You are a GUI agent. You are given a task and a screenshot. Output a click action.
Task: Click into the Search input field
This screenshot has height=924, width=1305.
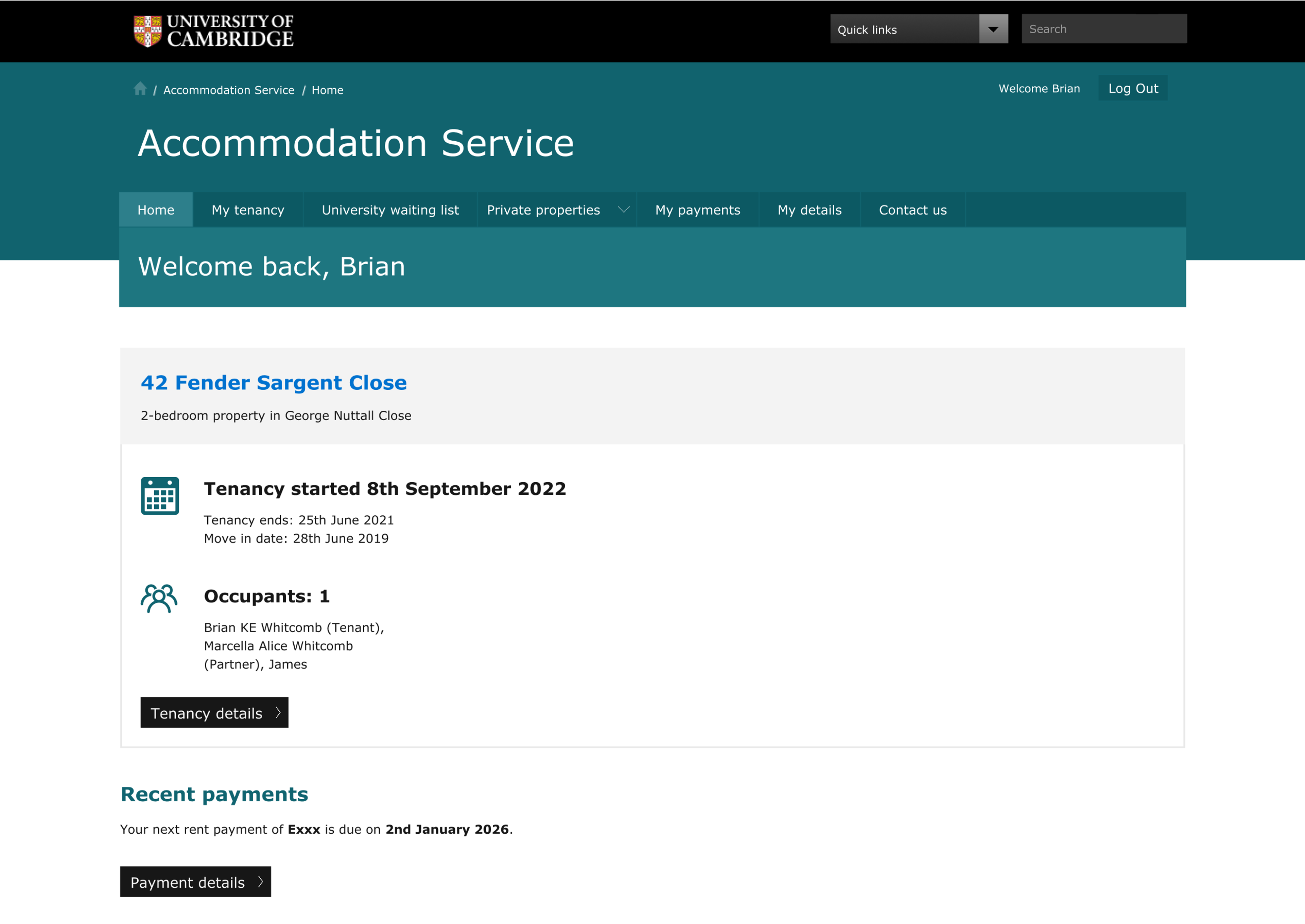click(x=1103, y=29)
